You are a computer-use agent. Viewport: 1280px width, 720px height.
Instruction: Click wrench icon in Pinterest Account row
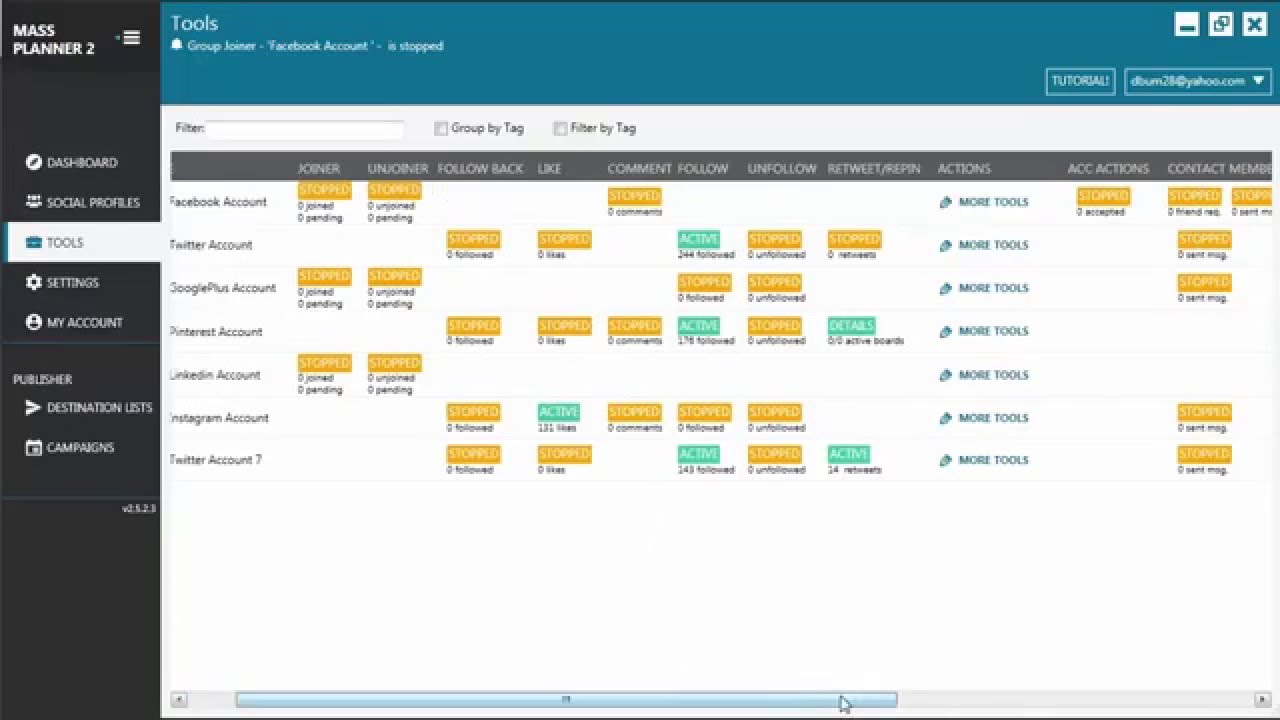coord(946,331)
